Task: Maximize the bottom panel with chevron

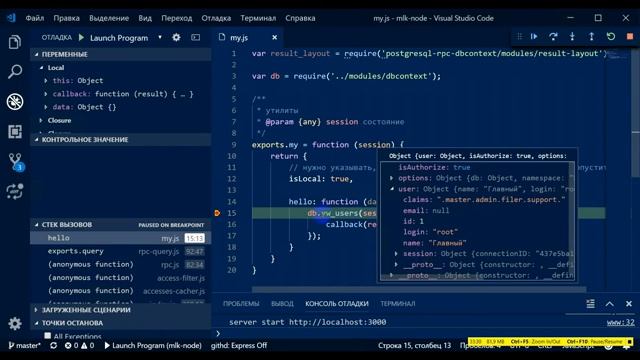Action: point(609,304)
